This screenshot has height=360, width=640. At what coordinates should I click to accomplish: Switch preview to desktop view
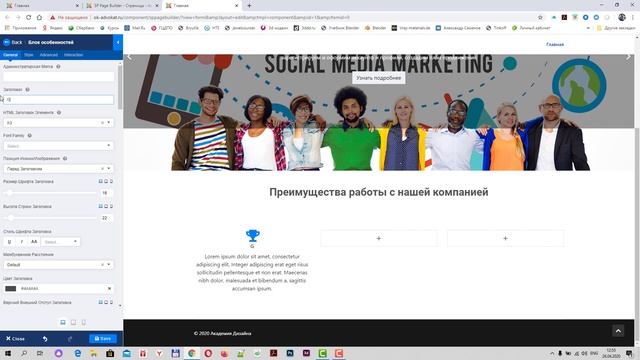(x=63, y=322)
